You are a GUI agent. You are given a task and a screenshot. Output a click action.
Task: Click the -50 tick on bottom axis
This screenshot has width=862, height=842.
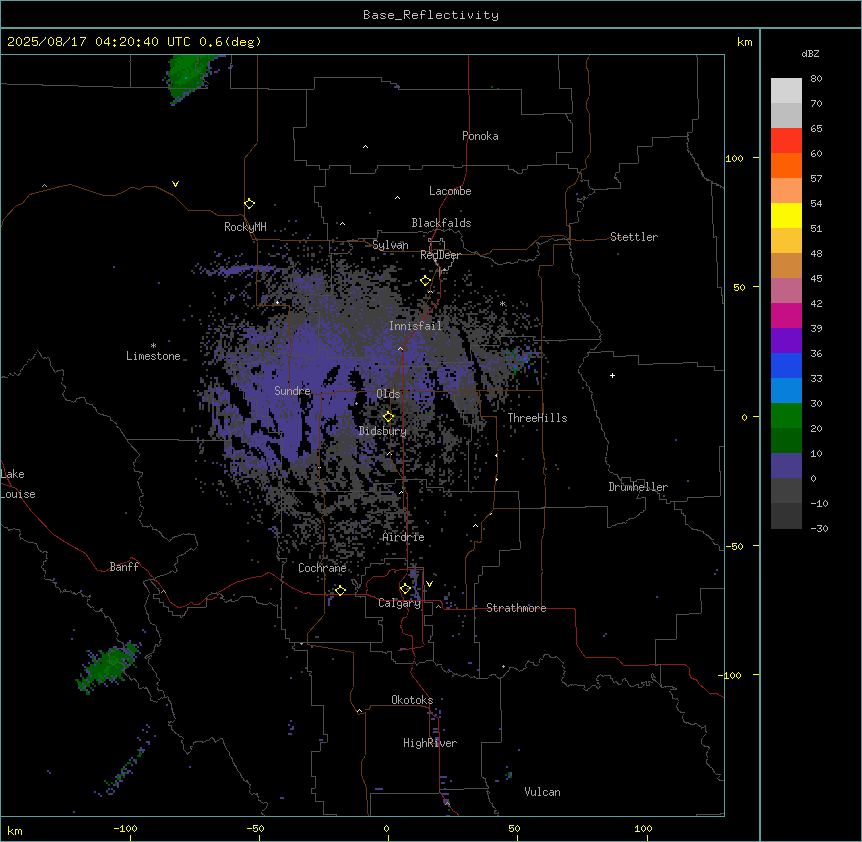(x=255, y=828)
